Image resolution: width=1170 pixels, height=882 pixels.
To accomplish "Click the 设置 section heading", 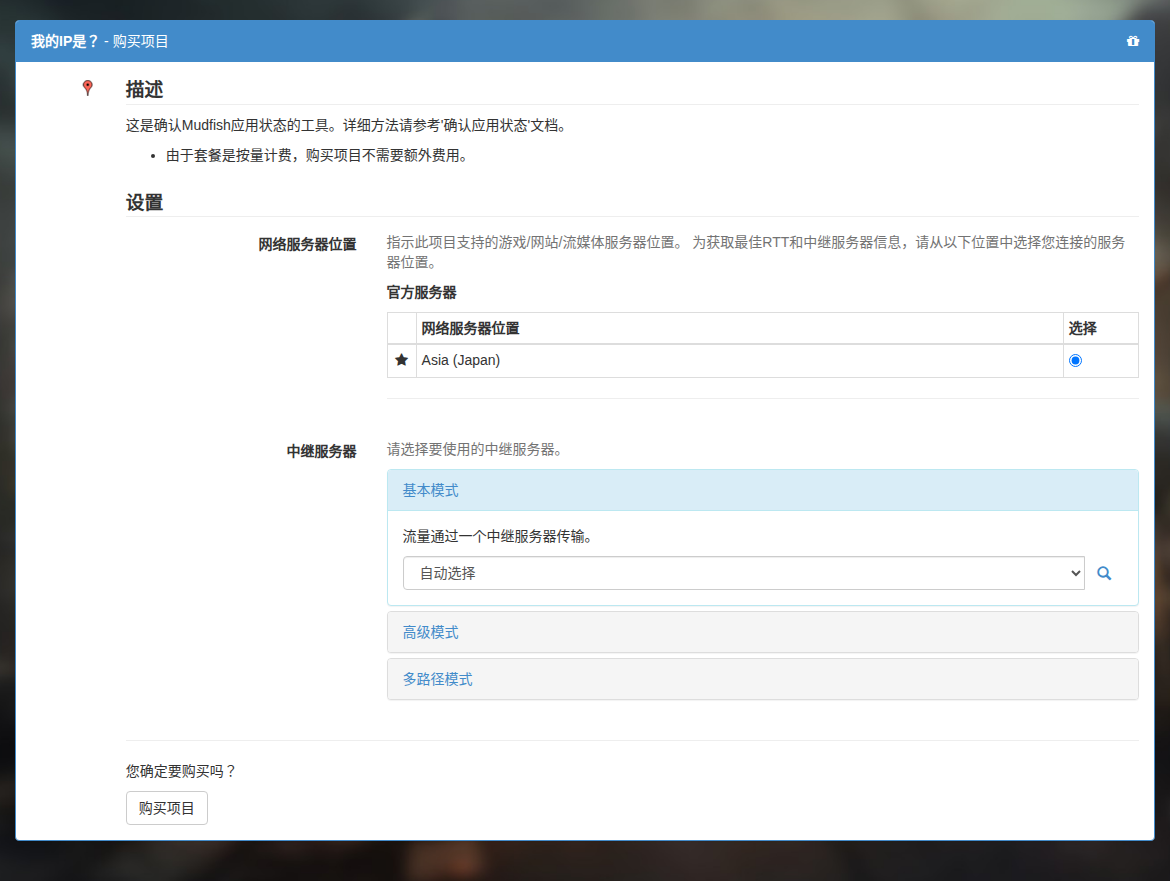I will click(x=144, y=202).
